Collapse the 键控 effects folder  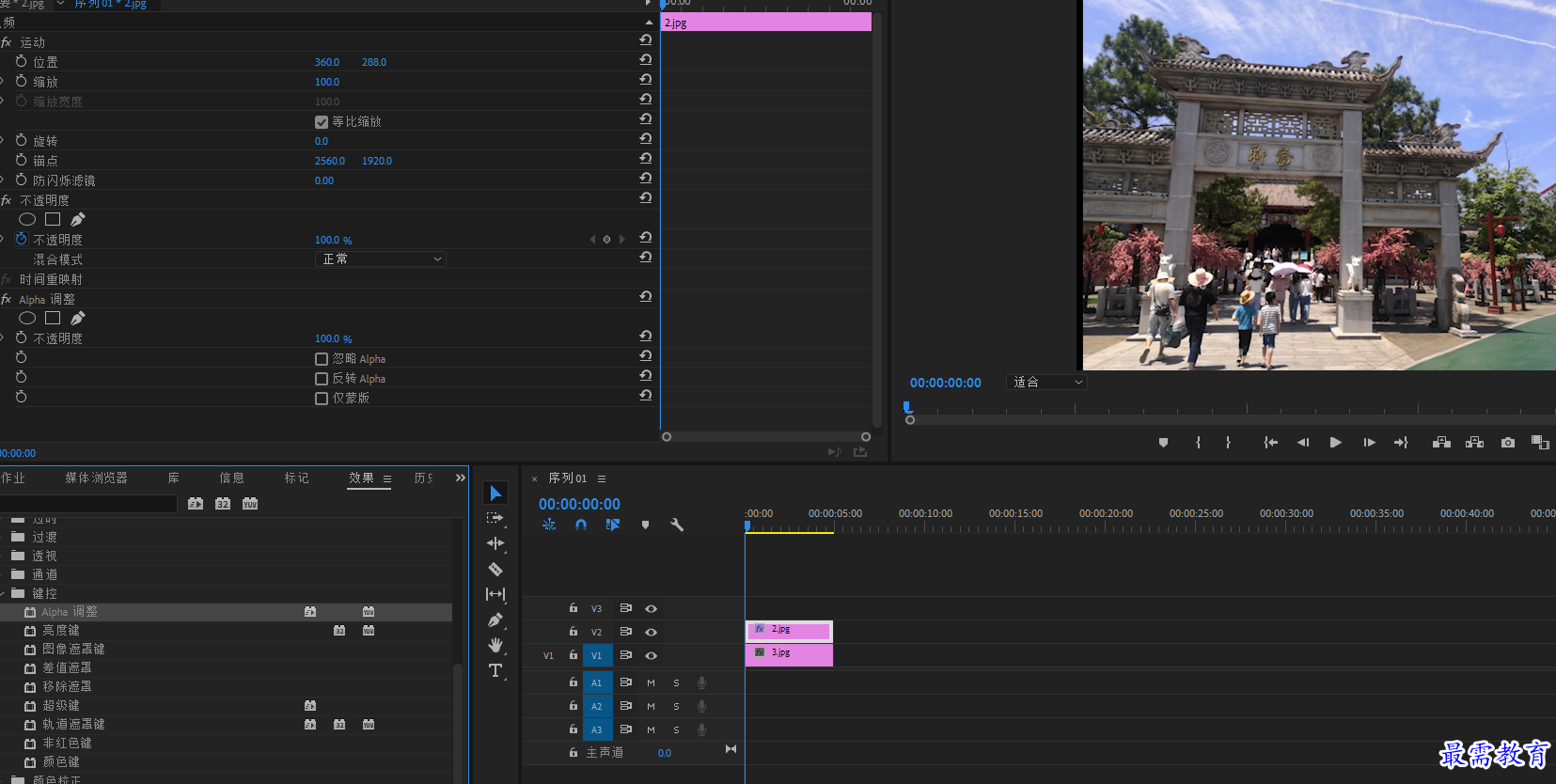point(4,593)
